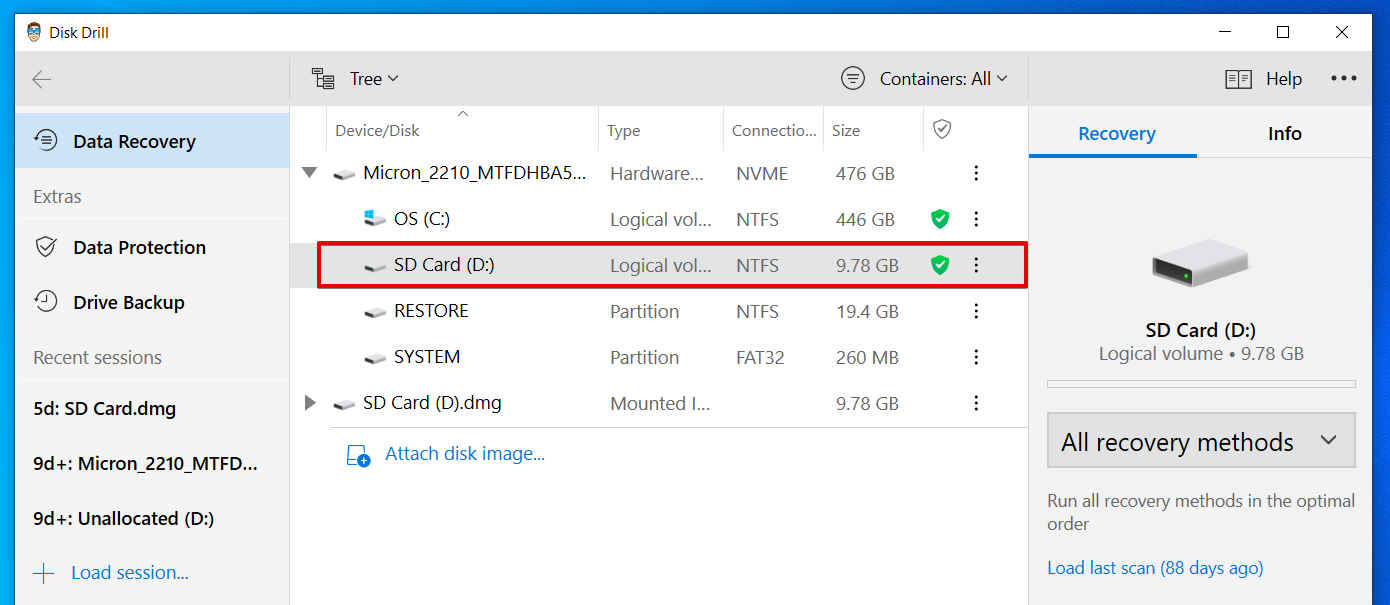Click the 'Hardware...' type cell
Image resolution: width=1390 pixels, height=605 pixels.
(657, 174)
